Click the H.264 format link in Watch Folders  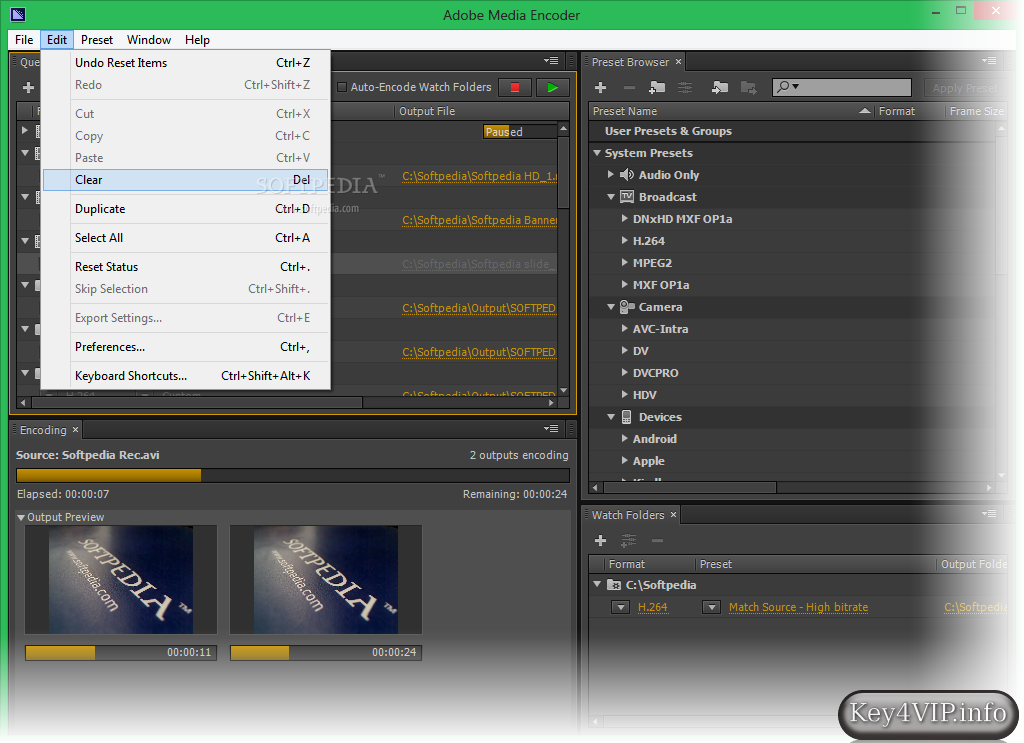652,607
